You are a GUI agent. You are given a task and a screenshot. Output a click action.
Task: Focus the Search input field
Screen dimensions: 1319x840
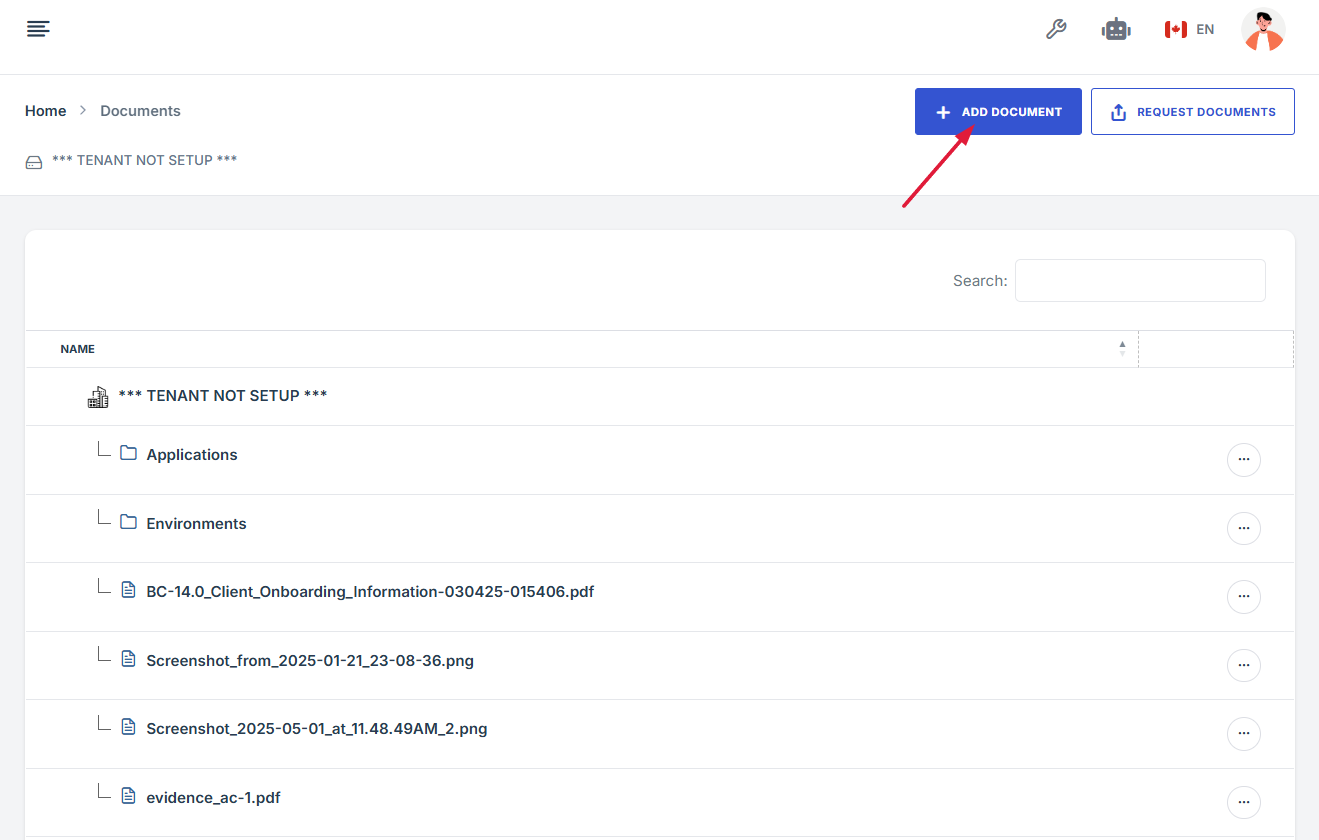click(1140, 281)
